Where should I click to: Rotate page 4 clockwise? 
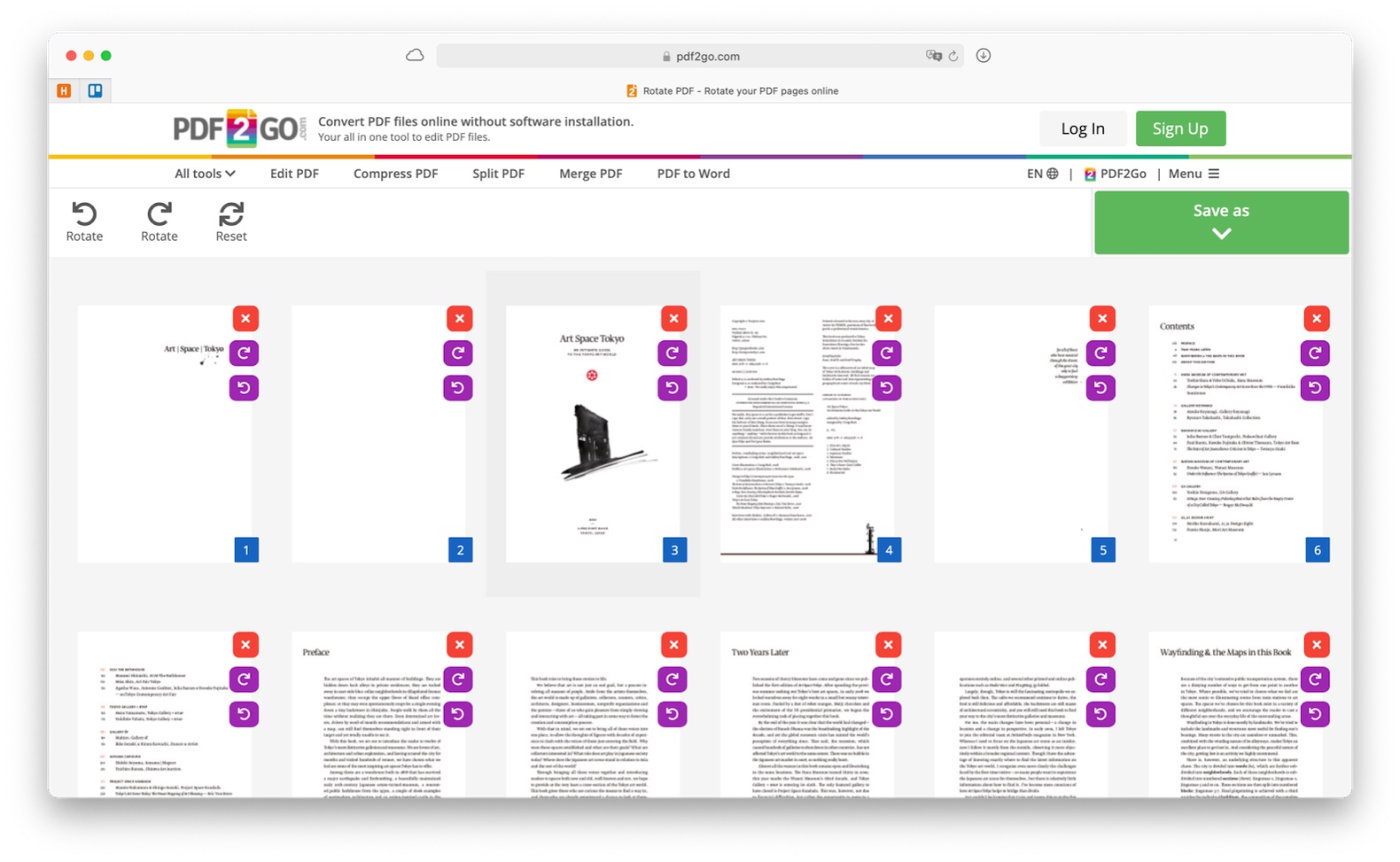887,353
